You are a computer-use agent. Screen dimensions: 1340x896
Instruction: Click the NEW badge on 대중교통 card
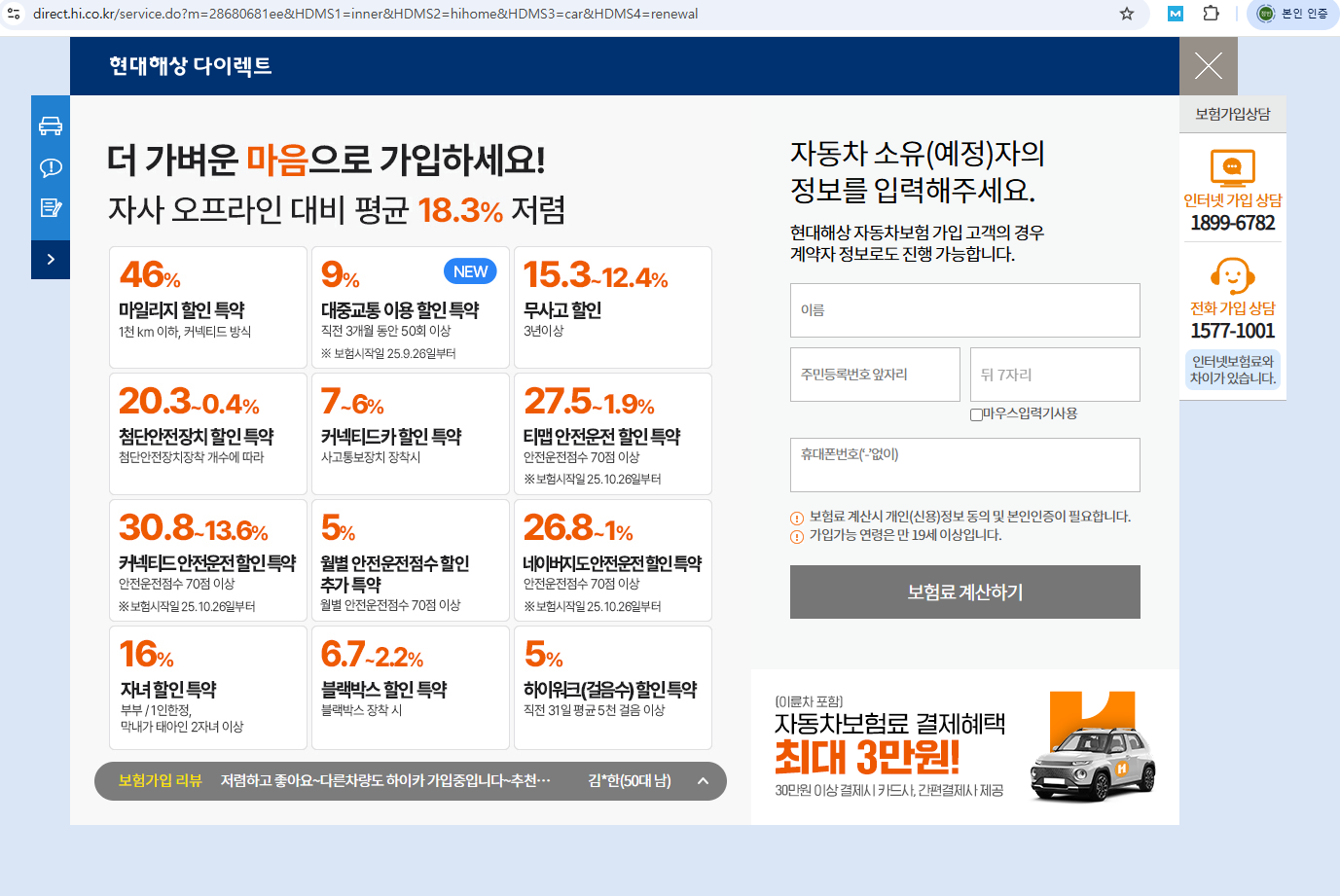[470, 271]
